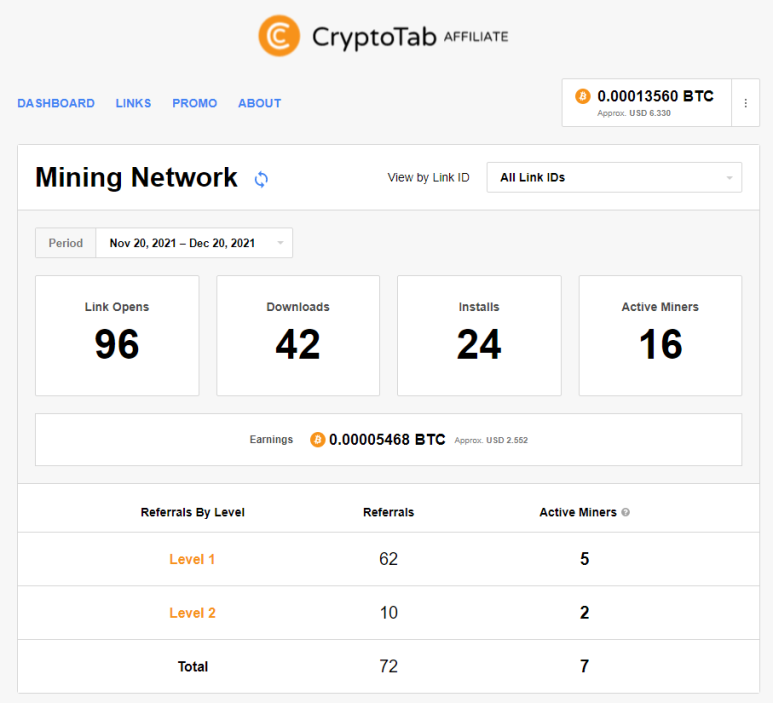Click the Mining Network heading
The height and width of the screenshot is (703, 773).
tap(136, 177)
